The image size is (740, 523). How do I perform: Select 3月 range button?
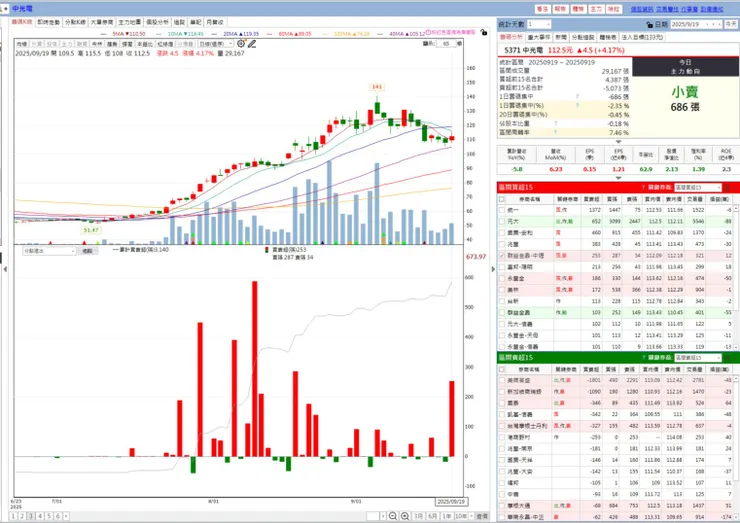pos(419,516)
